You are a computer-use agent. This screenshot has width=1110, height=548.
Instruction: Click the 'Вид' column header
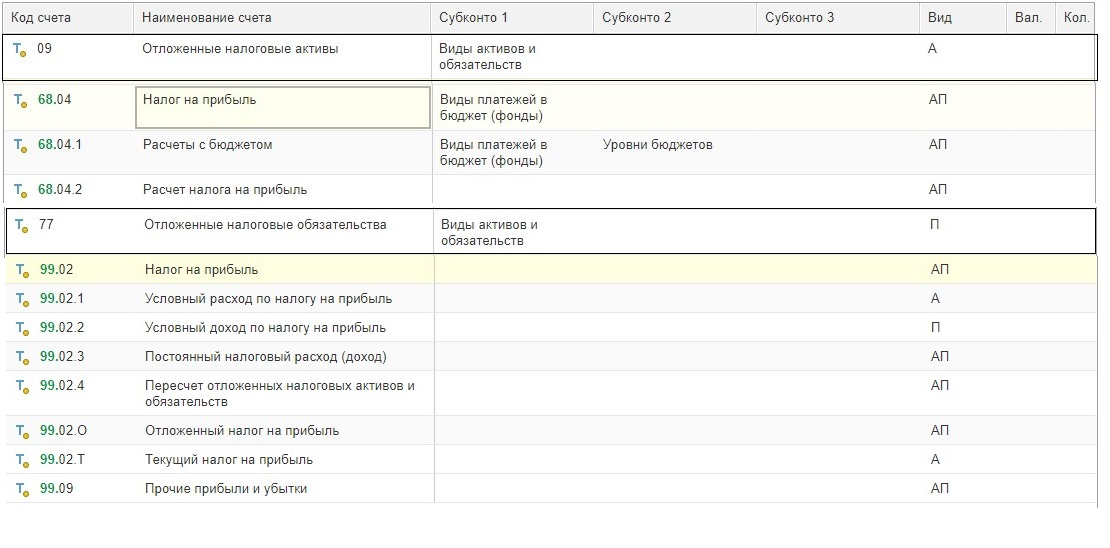pos(939,18)
